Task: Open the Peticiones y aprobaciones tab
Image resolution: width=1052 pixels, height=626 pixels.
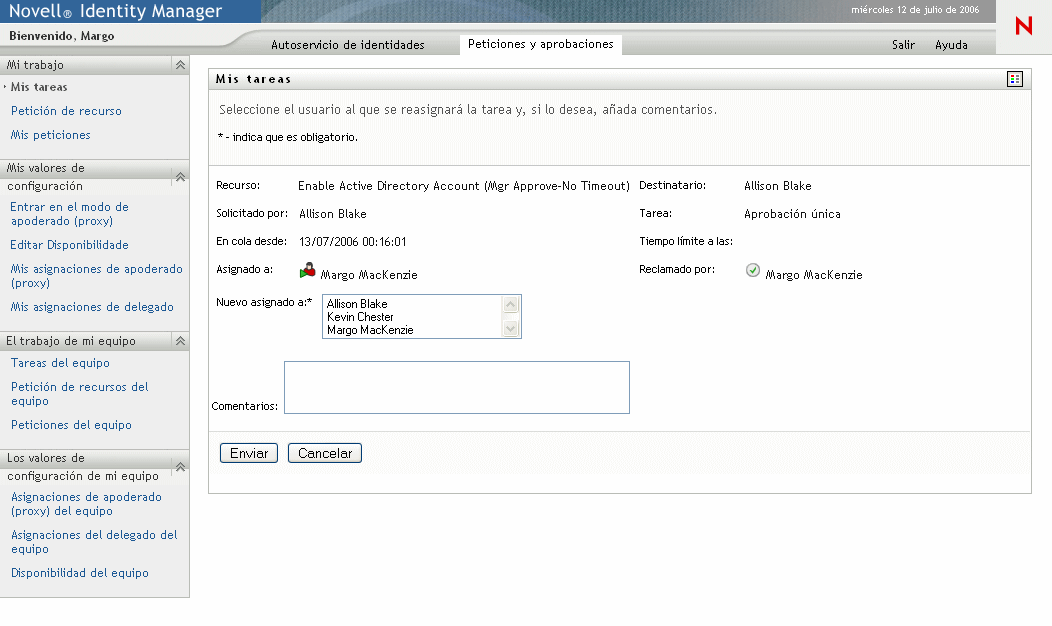Action: click(x=541, y=44)
